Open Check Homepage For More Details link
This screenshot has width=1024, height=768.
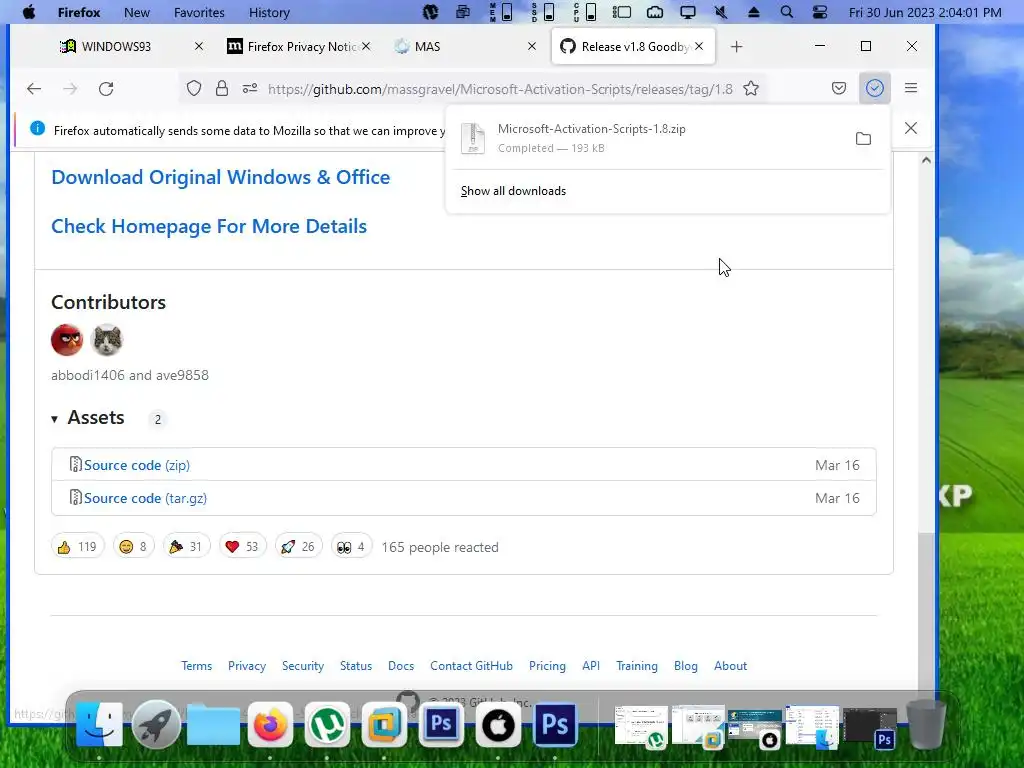[209, 226]
